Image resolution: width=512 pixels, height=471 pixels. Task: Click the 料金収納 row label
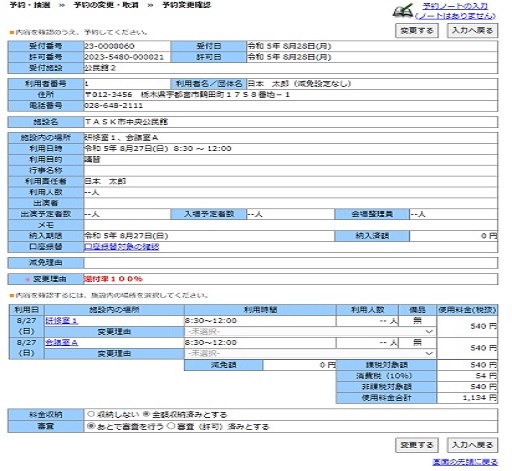(46, 415)
